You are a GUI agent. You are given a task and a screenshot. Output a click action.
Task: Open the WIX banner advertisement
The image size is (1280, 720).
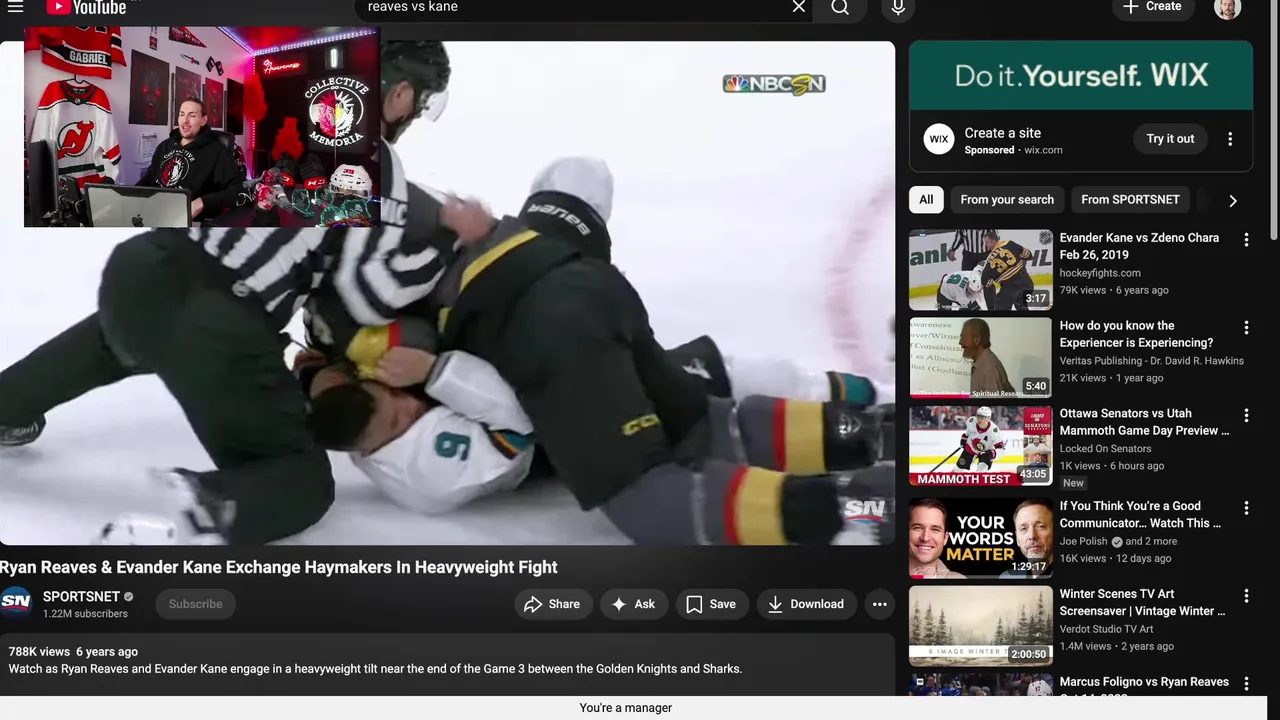coord(1081,75)
